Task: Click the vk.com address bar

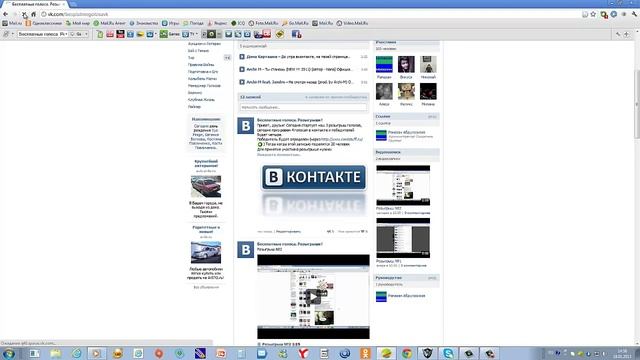Action: (x=310, y=14)
